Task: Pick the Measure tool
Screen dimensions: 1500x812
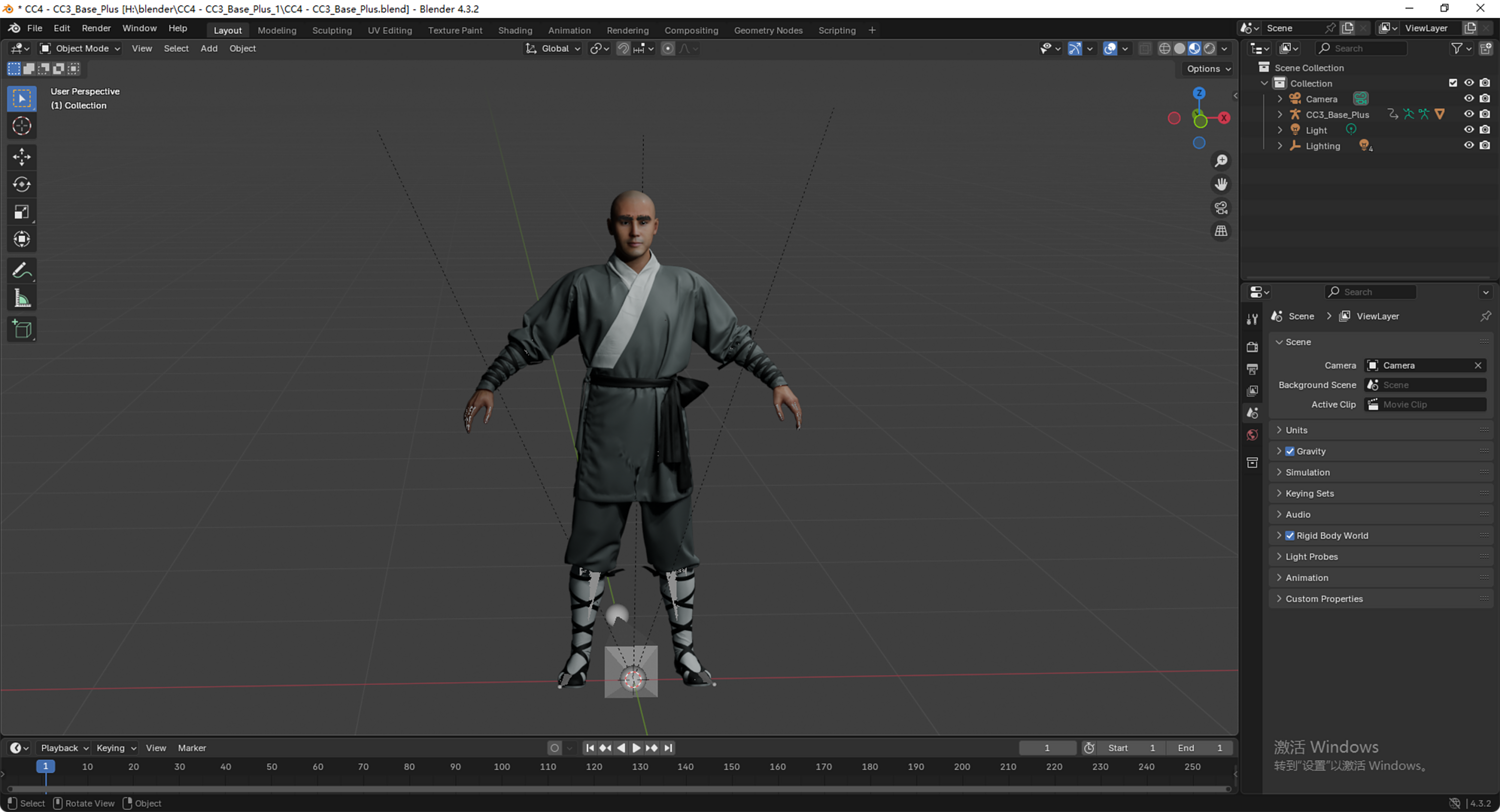Action: tap(22, 298)
